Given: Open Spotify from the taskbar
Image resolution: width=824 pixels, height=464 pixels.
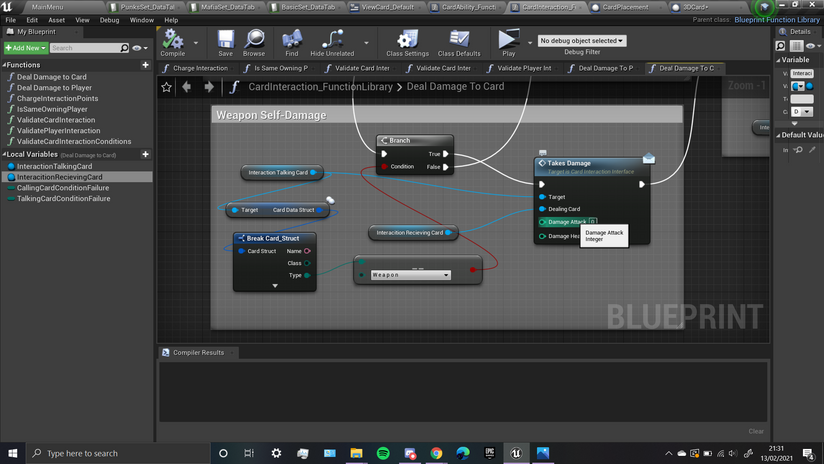Looking at the screenshot, I should (383, 453).
